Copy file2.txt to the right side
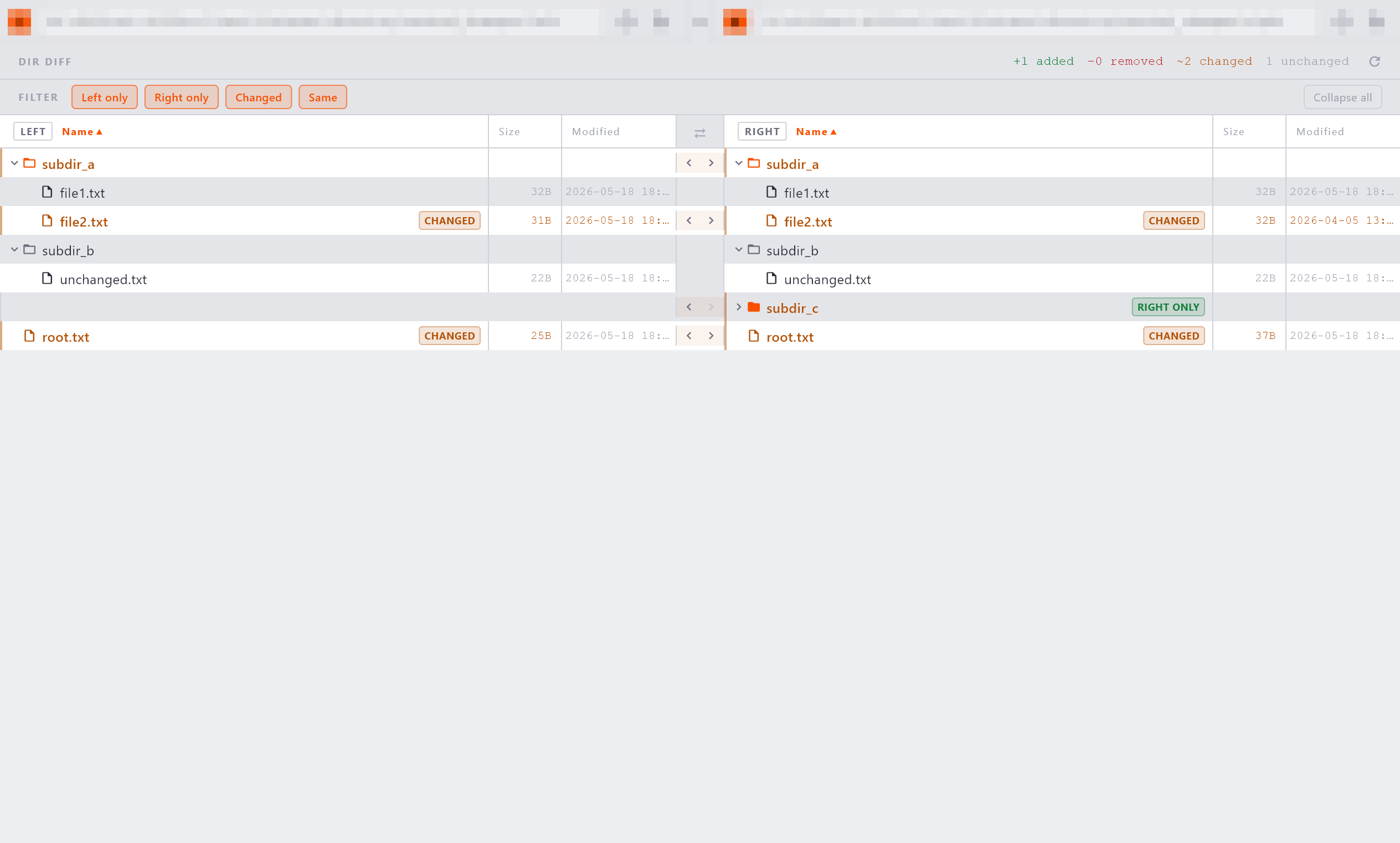The width and height of the screenshot is (1400, 843). click(x=711, y=220)
